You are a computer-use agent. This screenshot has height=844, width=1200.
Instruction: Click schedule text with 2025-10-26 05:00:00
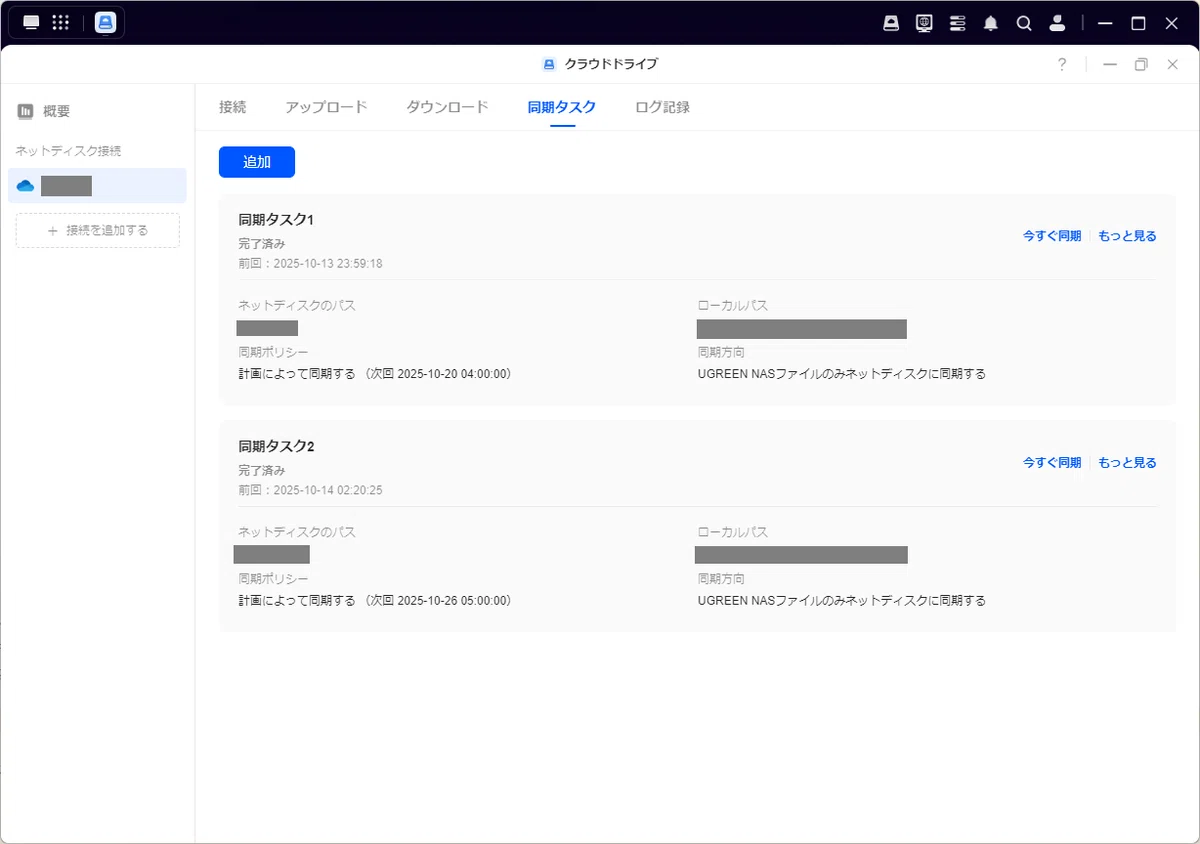(x=375, y=601)
